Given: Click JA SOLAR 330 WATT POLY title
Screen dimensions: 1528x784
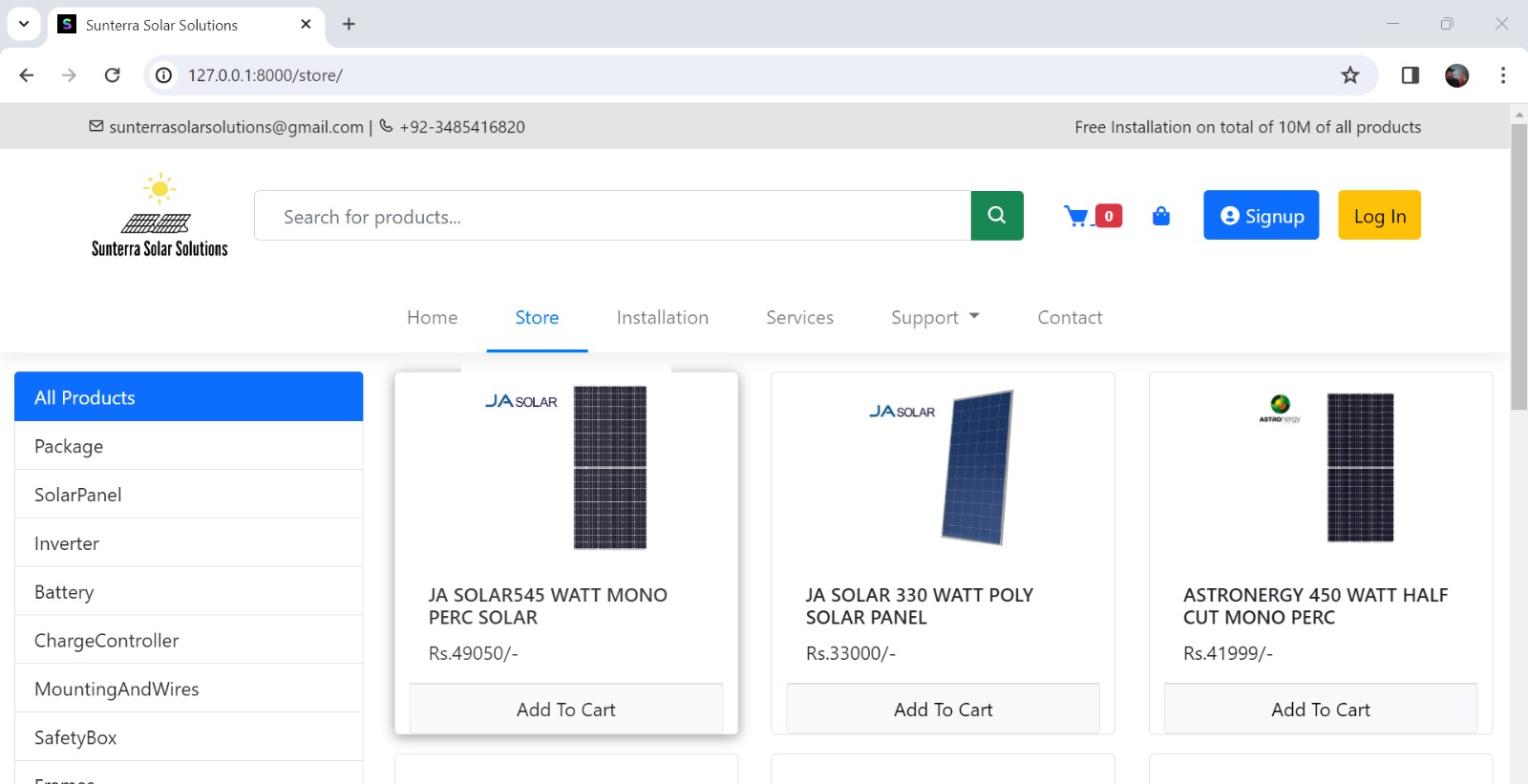Looking at the screenshot, I should point(920,605).
